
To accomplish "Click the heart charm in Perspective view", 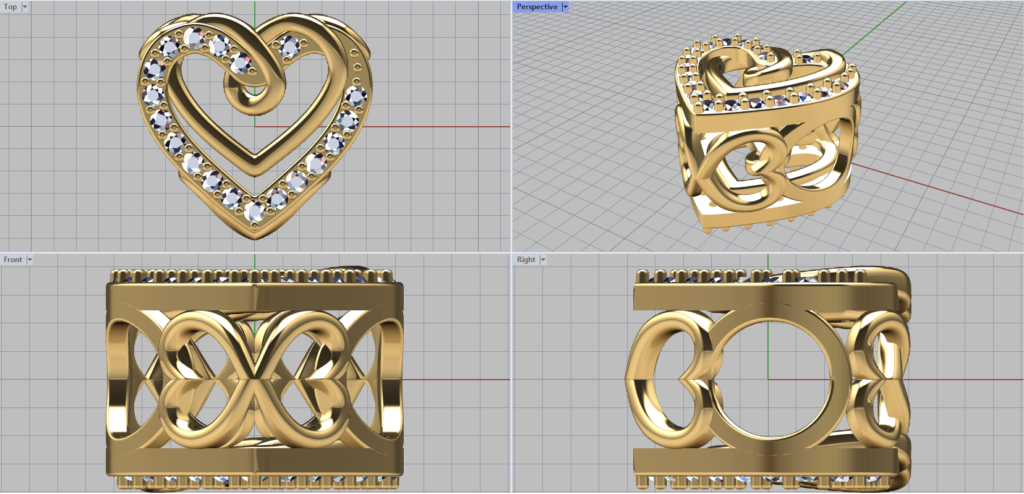I will point(766,75).
